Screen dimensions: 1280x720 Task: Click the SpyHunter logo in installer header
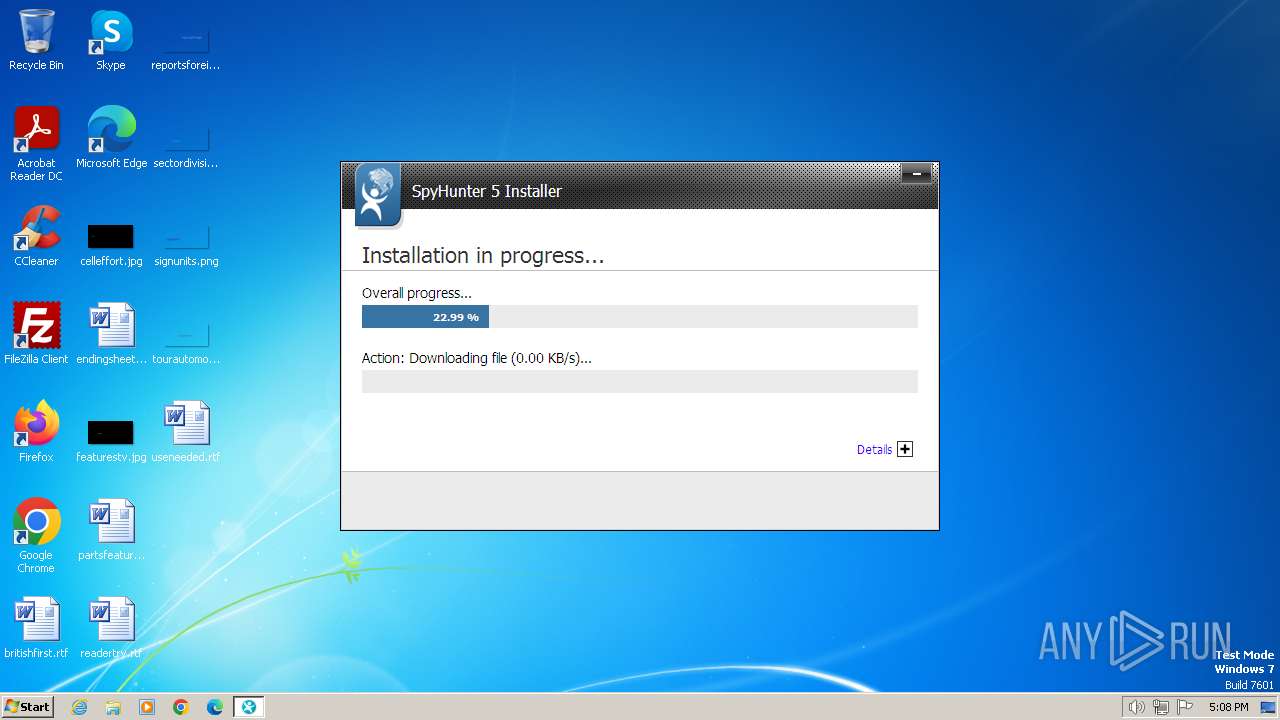pos(377,195)
